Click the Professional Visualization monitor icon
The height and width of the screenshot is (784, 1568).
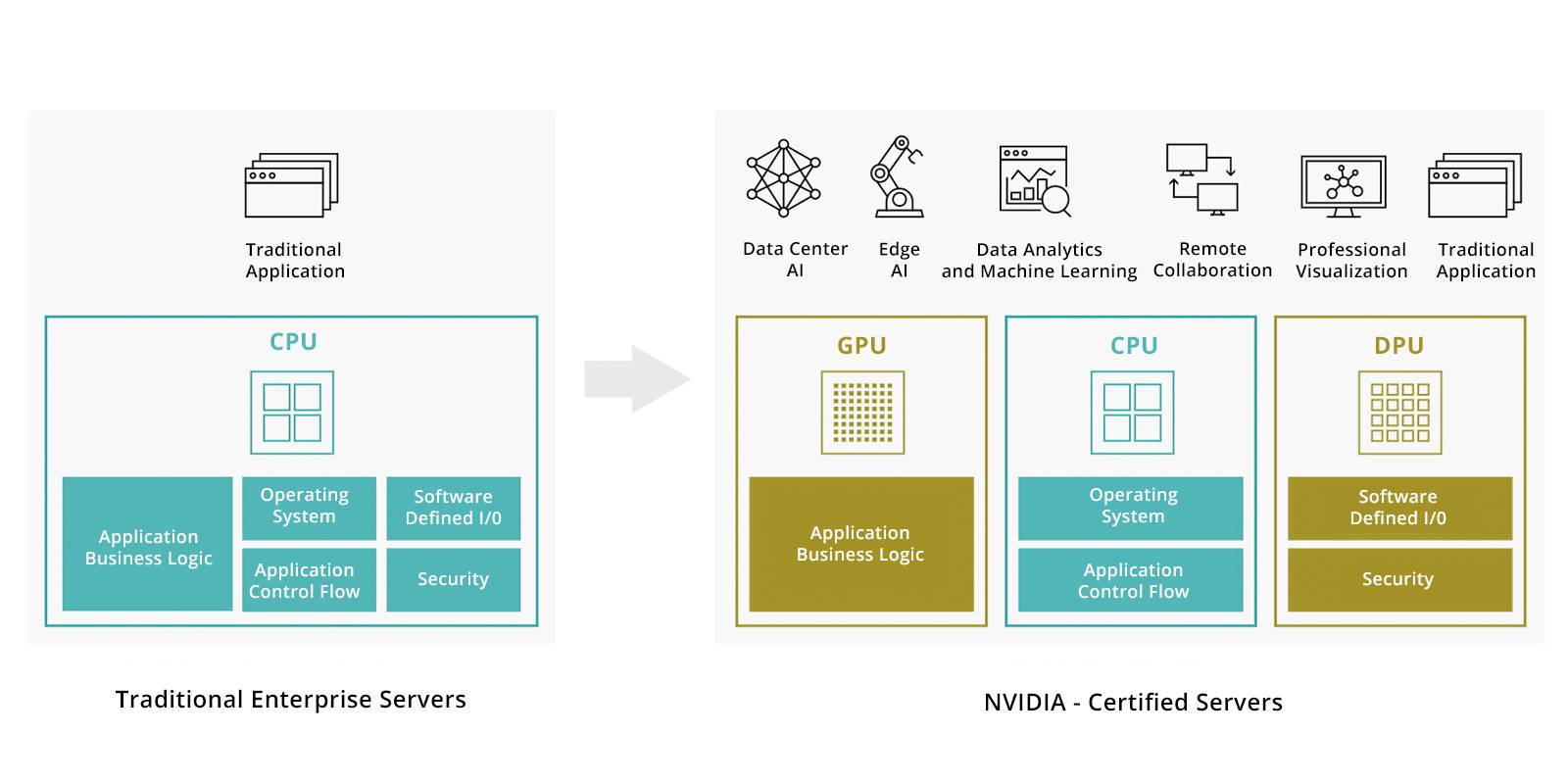pos(1344,186)
